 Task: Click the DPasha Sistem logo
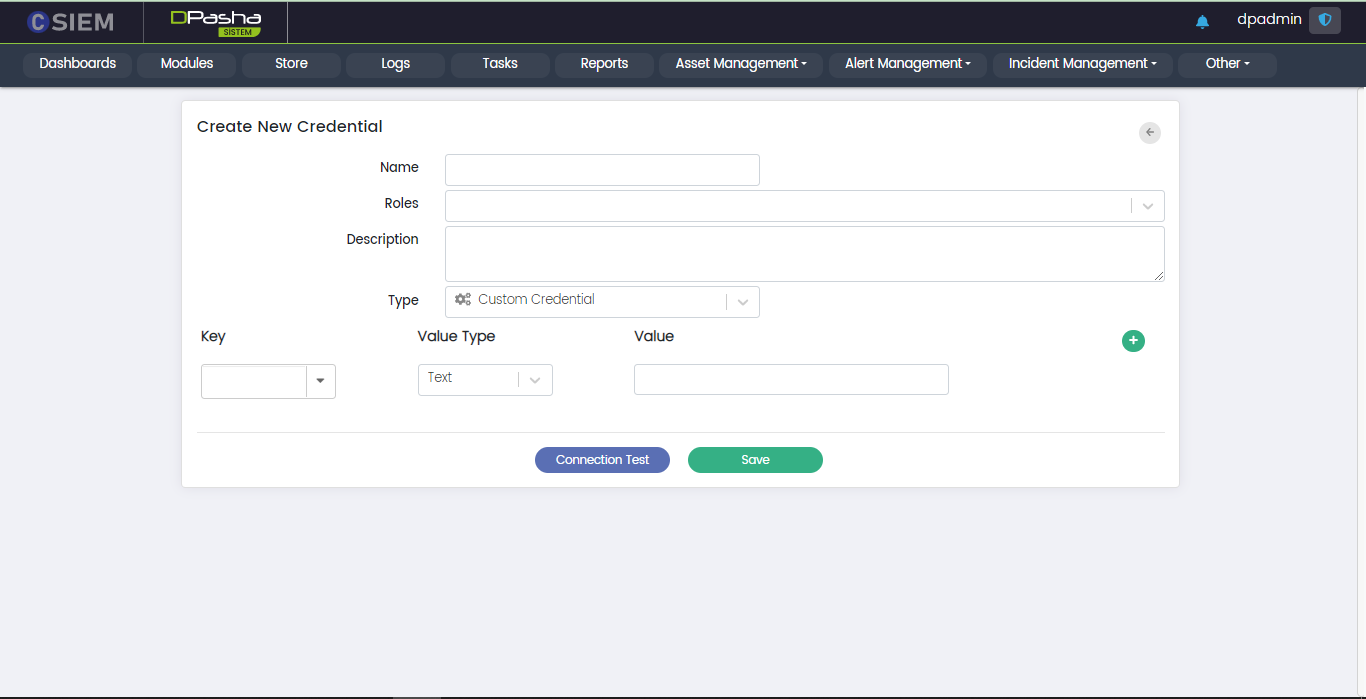click(215, 22)
